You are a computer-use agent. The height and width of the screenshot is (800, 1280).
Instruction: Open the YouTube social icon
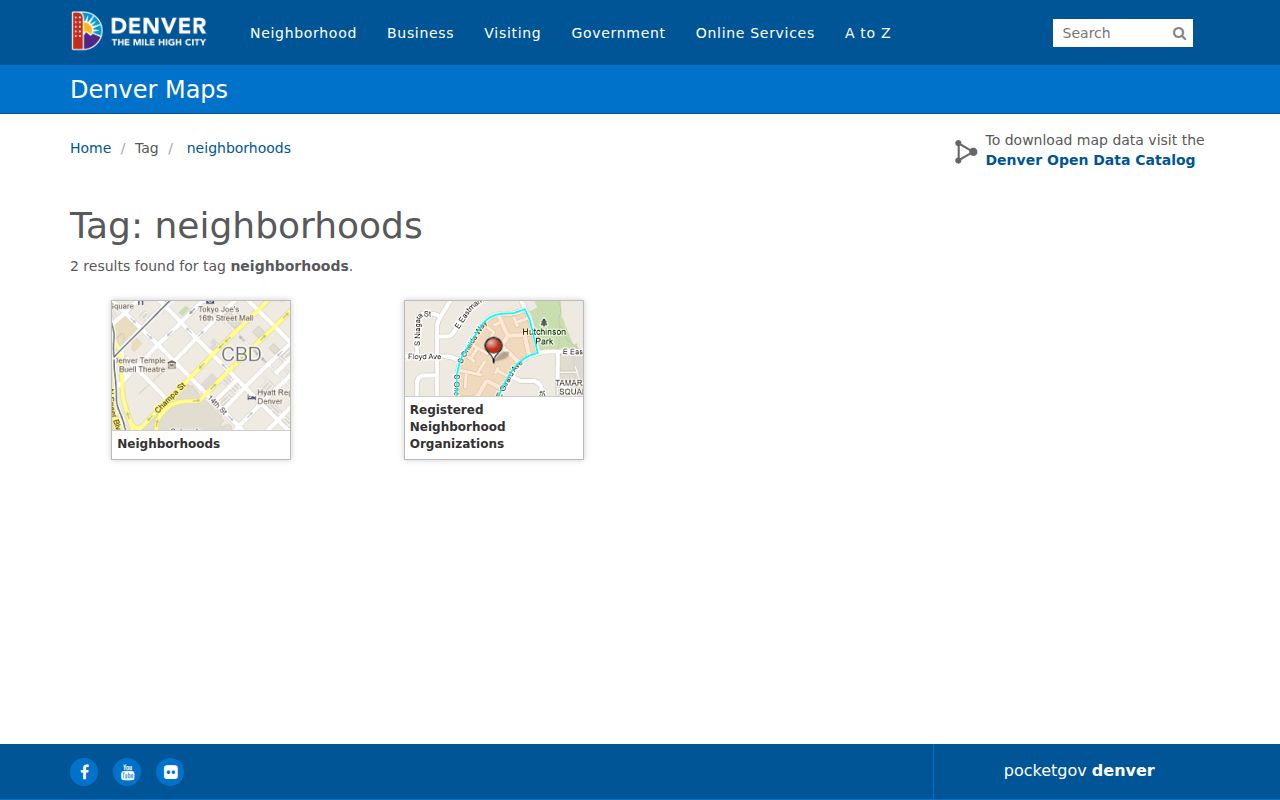pos(127,772)
